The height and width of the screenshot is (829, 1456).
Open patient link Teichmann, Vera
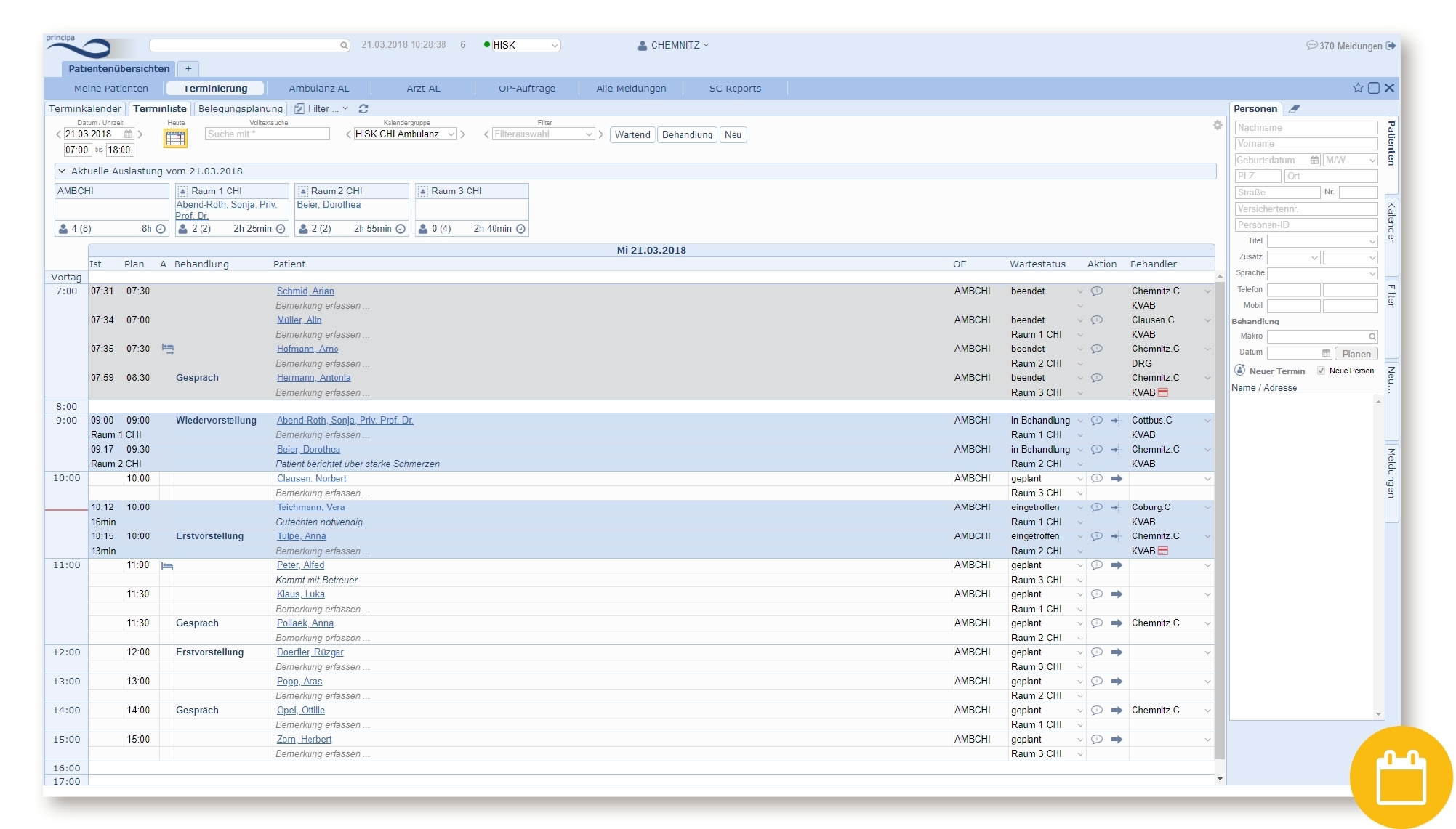click(310, 508)
